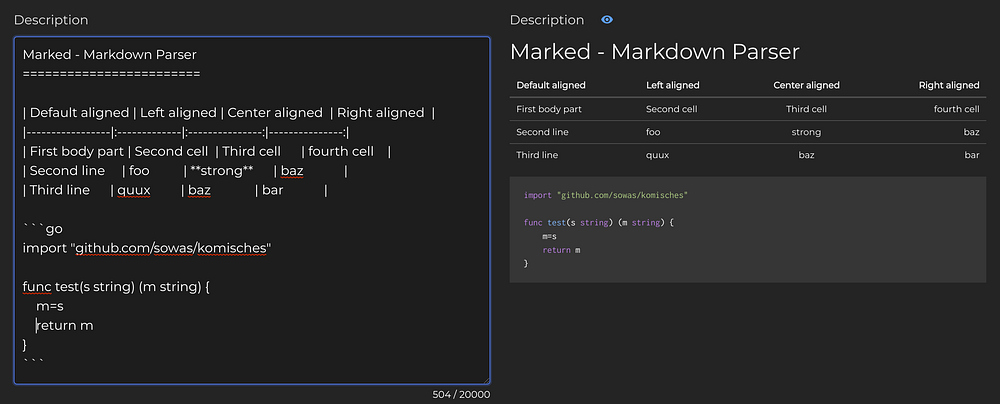Screen dimensions: 1000x404
Task: Toggle the preview eye icon beside Description
Action: pos(607,20)
